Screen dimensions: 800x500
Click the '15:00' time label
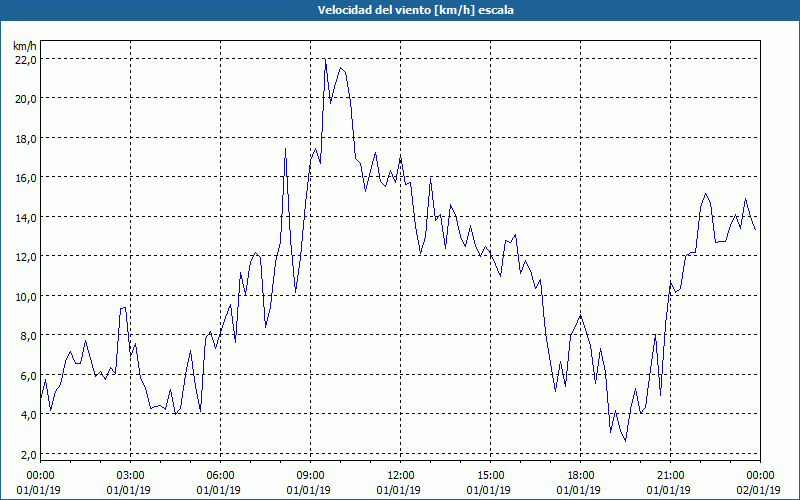490,476
